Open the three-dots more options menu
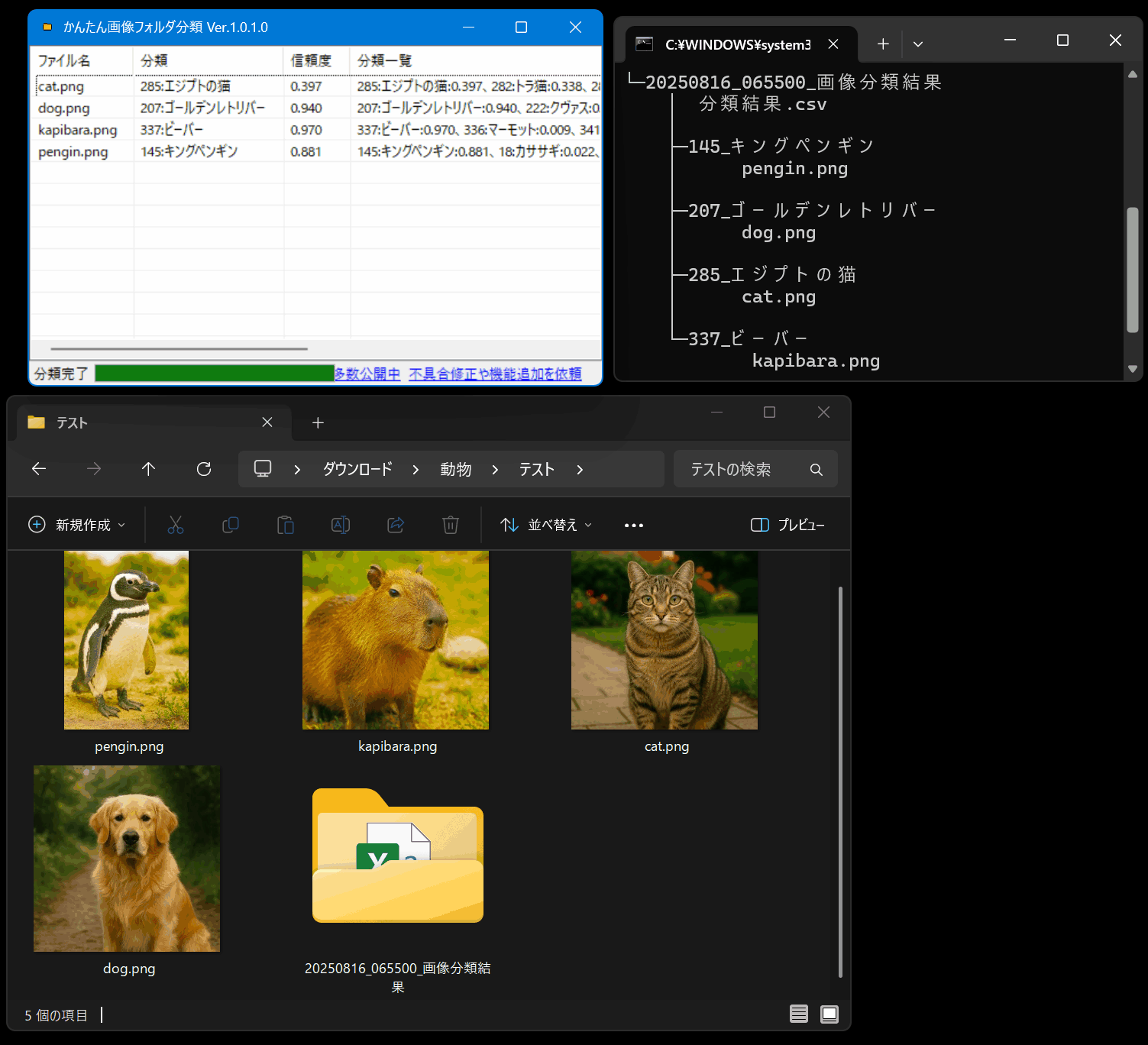Image resolution: width=1148 pixels, height=1045 pixels. pyautogui.click(x=634, y=526)
